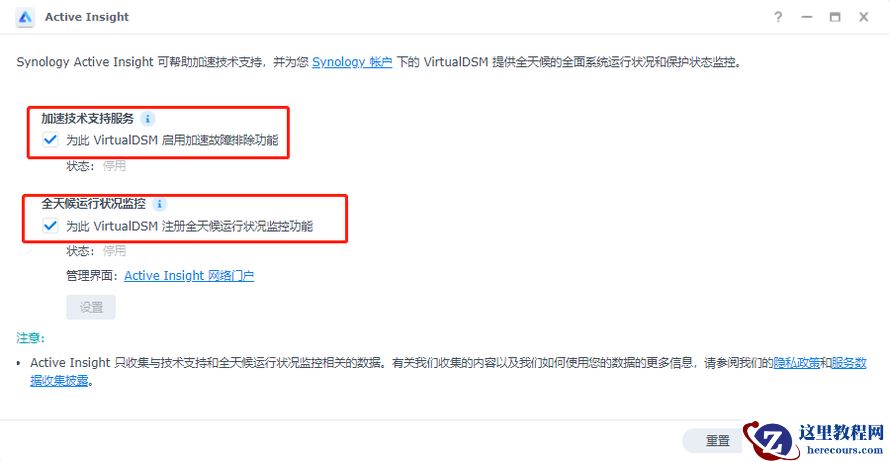Click info icon beside 全天候运行状况监控

[160, 204]
